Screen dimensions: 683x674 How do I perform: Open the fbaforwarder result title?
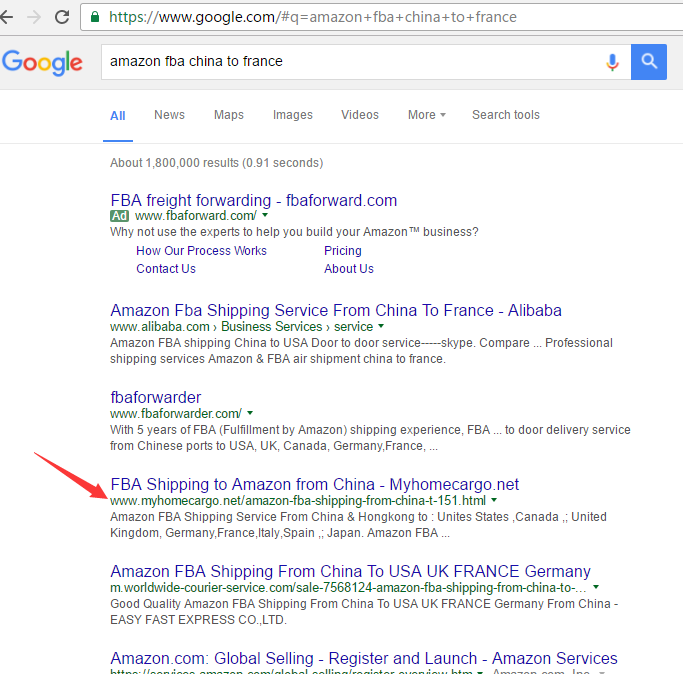click(x=156, y=397)
